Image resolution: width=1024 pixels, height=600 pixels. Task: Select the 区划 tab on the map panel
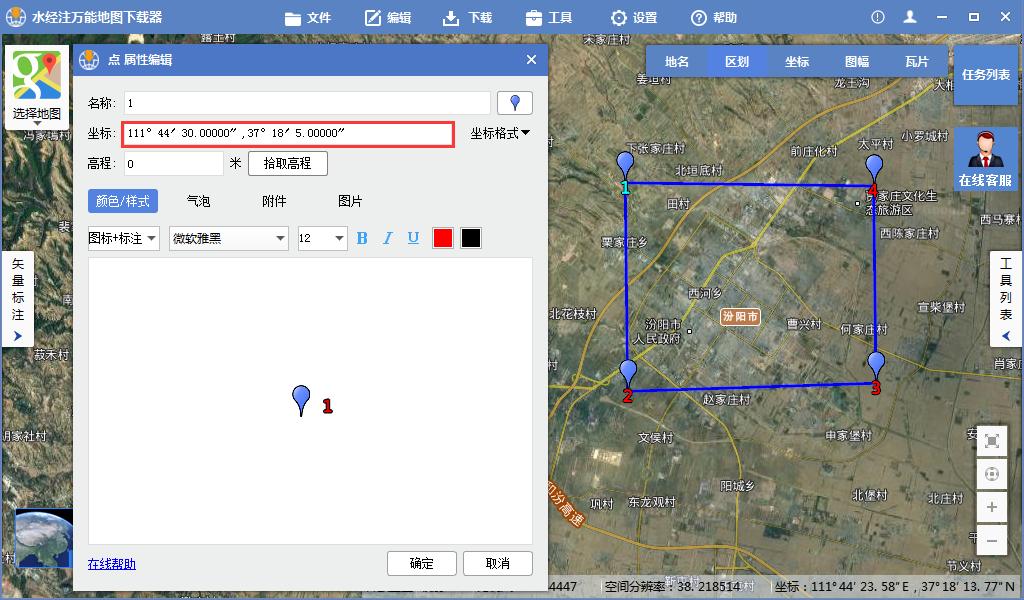point(739,61)
